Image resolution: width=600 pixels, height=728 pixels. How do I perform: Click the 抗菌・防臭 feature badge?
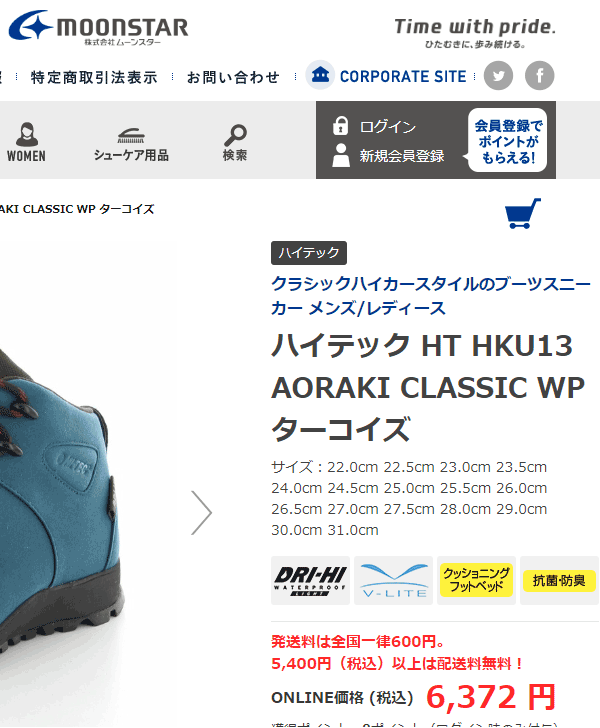point(559,580)
